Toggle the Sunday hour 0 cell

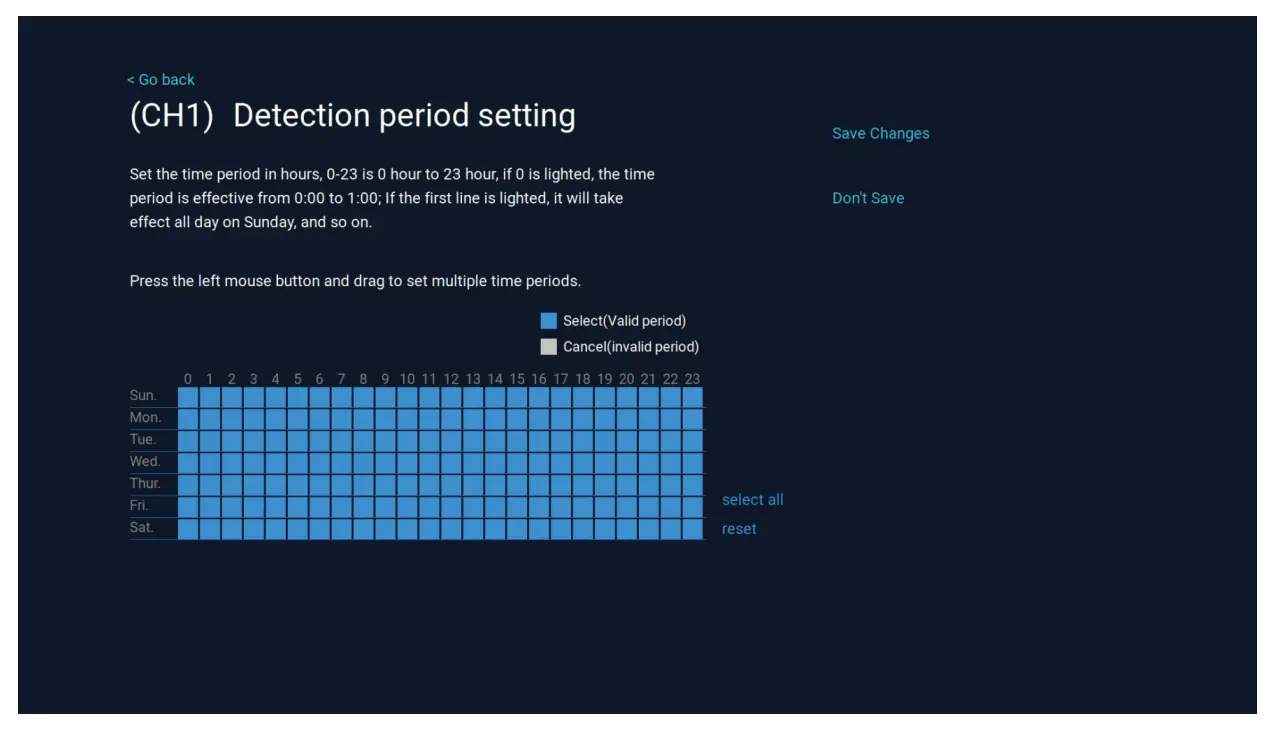click(x=188, y=396)
